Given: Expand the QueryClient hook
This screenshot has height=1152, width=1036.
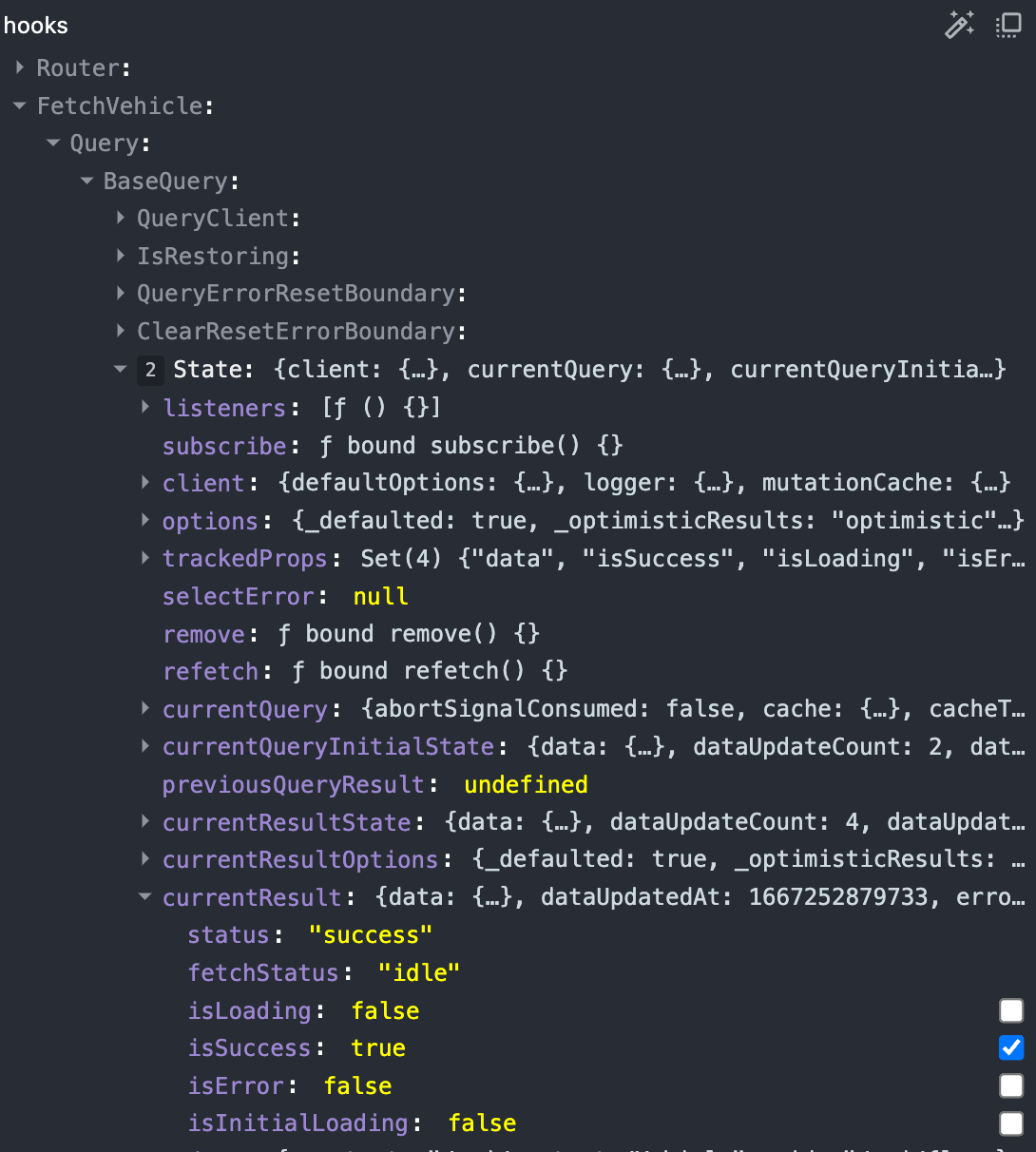Looking at the screenshot, I should 121,218.
